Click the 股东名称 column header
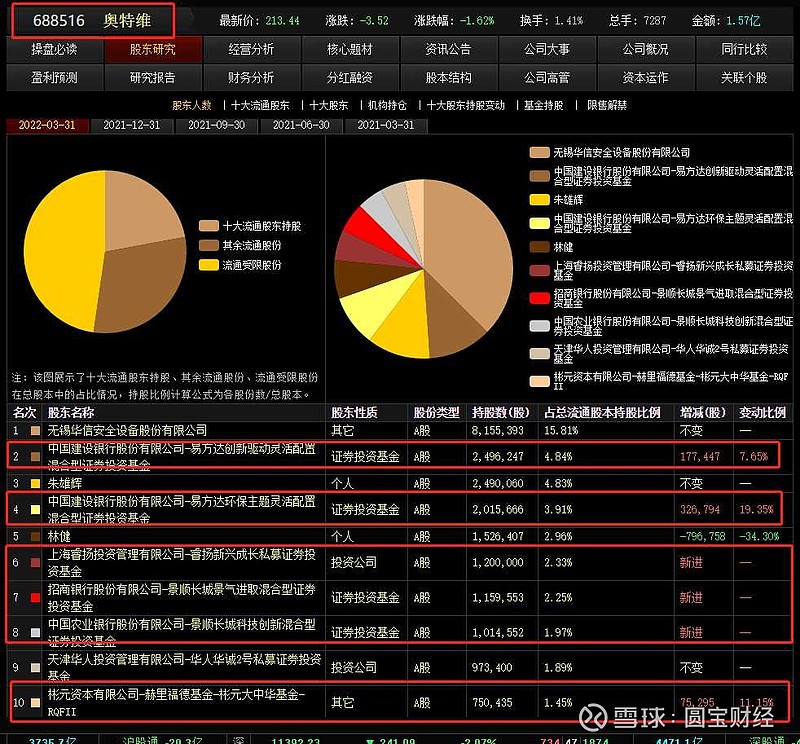The width and height of the screenshot is (800, 744). point(71,412)
